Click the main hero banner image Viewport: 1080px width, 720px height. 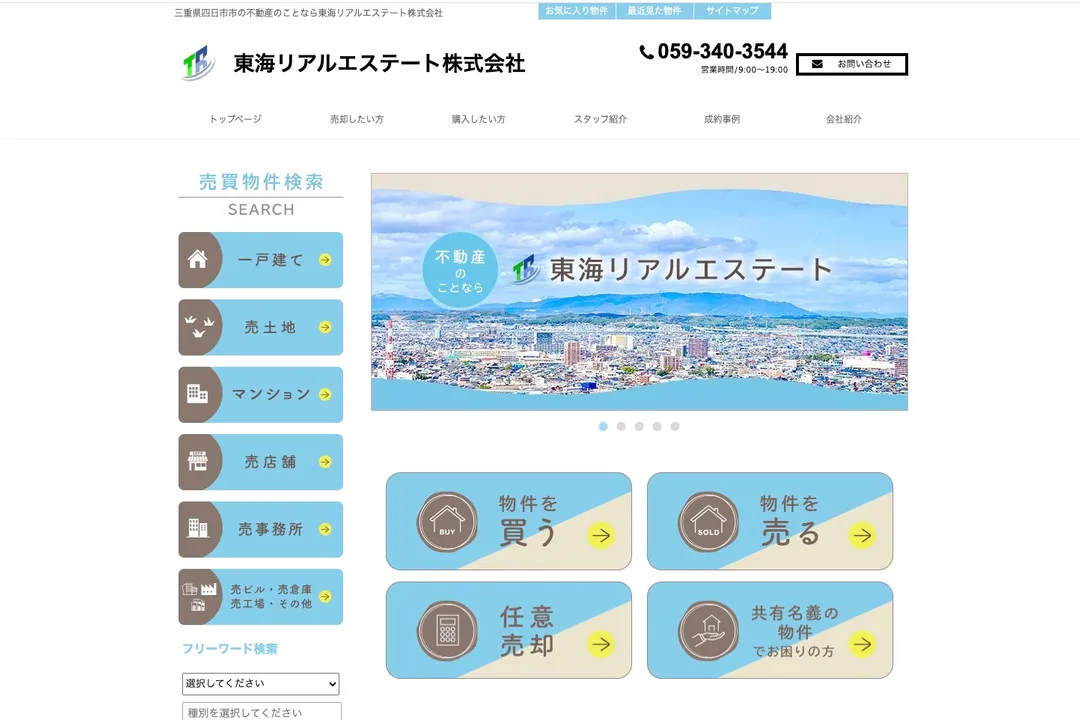[639, 292]
